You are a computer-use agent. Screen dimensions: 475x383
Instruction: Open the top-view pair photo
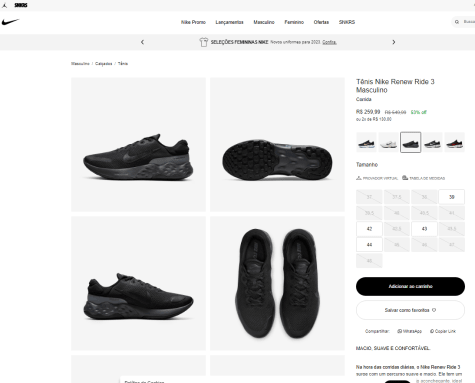277,283
